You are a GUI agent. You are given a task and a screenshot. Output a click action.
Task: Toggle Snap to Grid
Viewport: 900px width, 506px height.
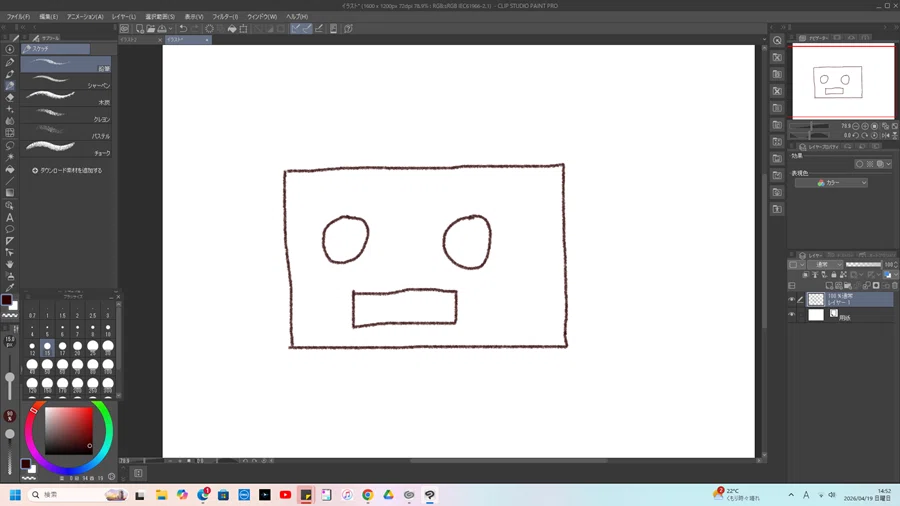[x=319, y=29]
